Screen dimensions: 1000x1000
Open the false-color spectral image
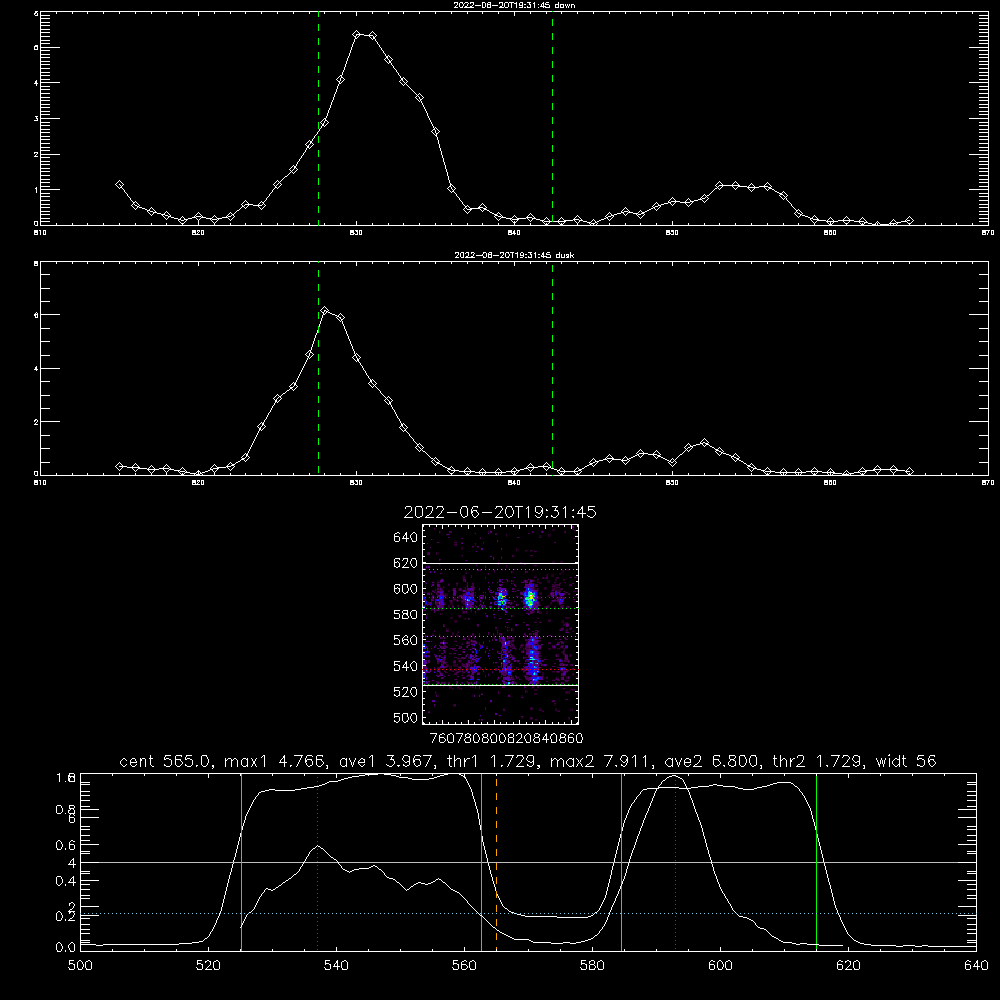tap(501, 624)
